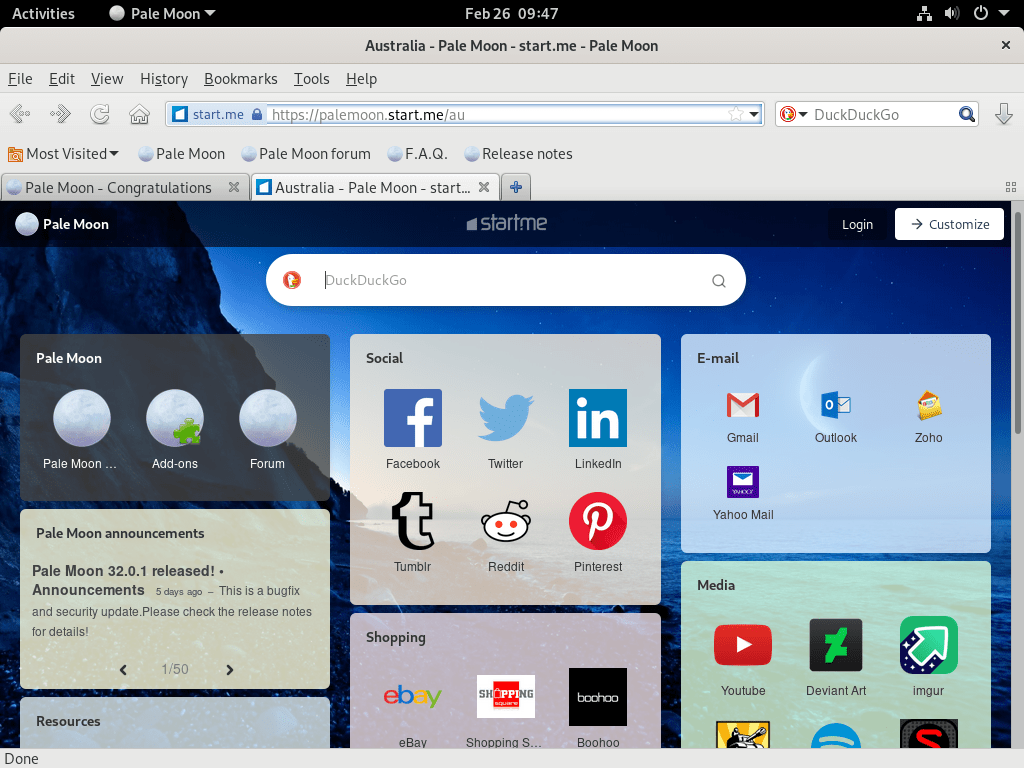The height and width of the screenshot is (768, 1024).
Task: Open the File menu
Action: pyautogui.click(x=20, y=79)
